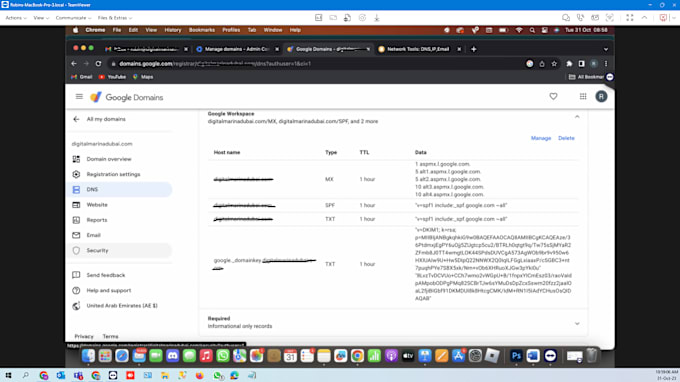Open TeamViewer Files & Extras menu
Viewport: 680px width, 382px height.
point(114,18)
